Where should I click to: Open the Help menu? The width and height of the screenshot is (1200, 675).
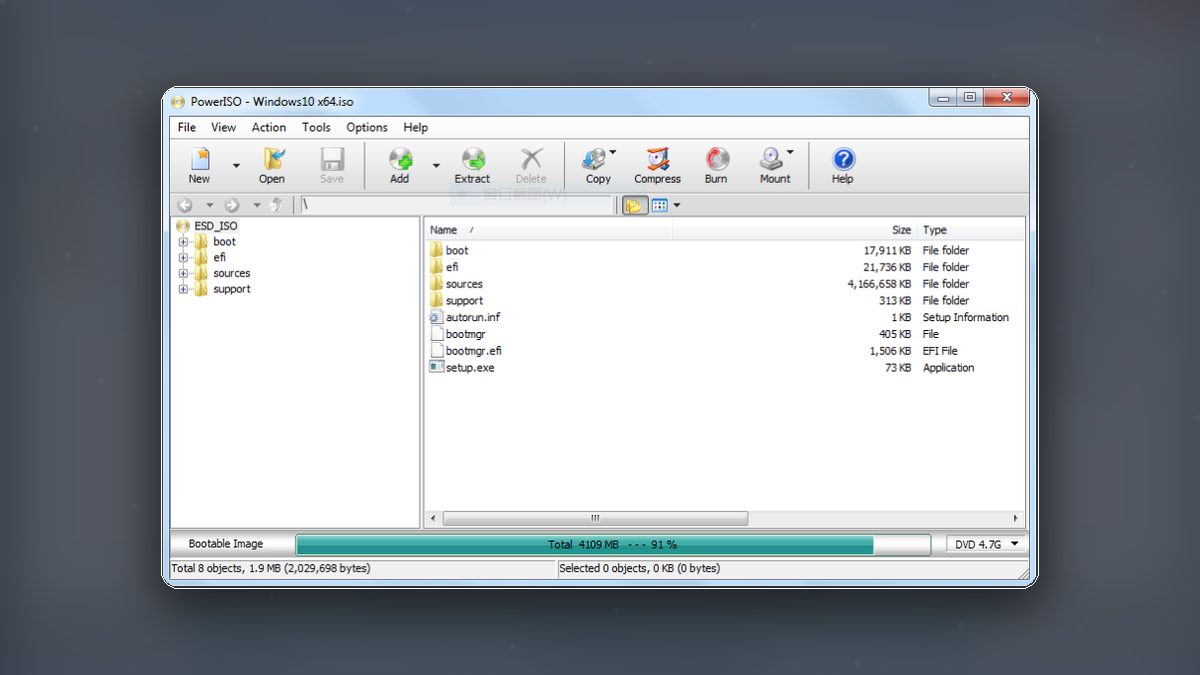(x=416, y=127)
